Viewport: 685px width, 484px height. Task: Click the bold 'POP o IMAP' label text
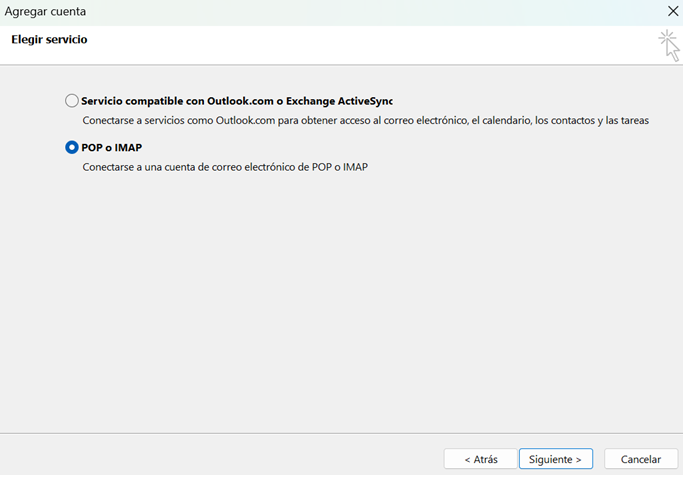(x=112, y=147)
